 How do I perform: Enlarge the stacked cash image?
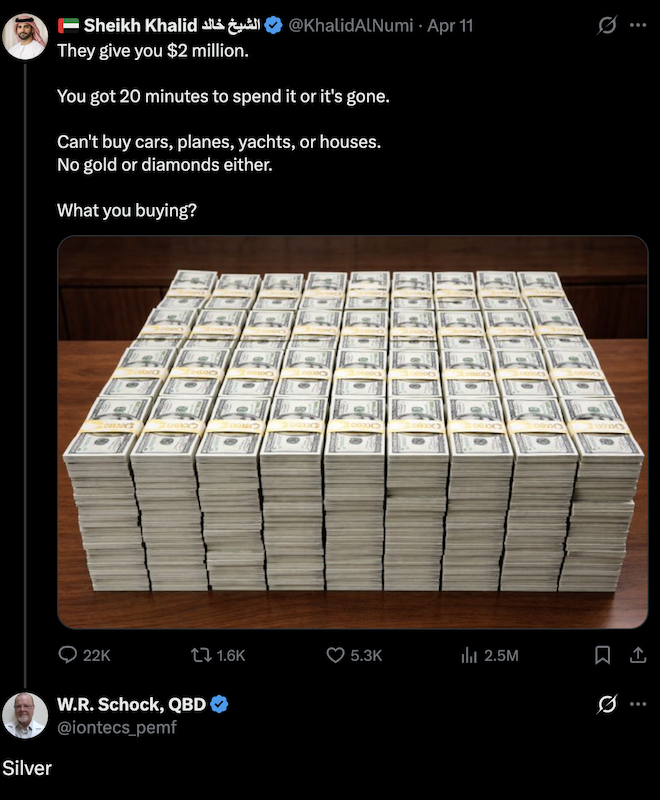352,432
